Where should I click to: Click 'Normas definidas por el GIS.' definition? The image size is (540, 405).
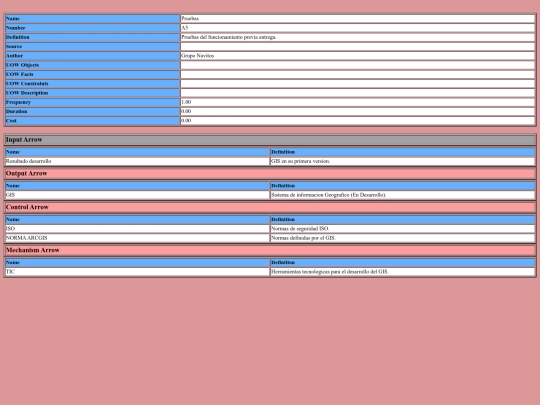pos(303,238)
